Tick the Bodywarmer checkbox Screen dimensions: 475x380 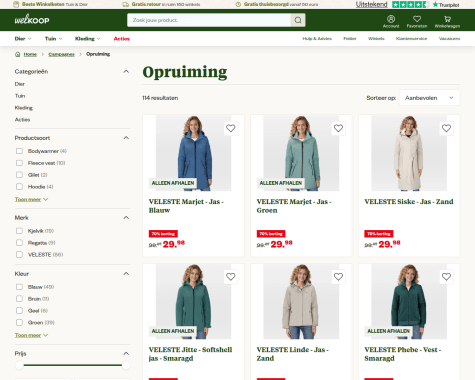pos(19,151)
